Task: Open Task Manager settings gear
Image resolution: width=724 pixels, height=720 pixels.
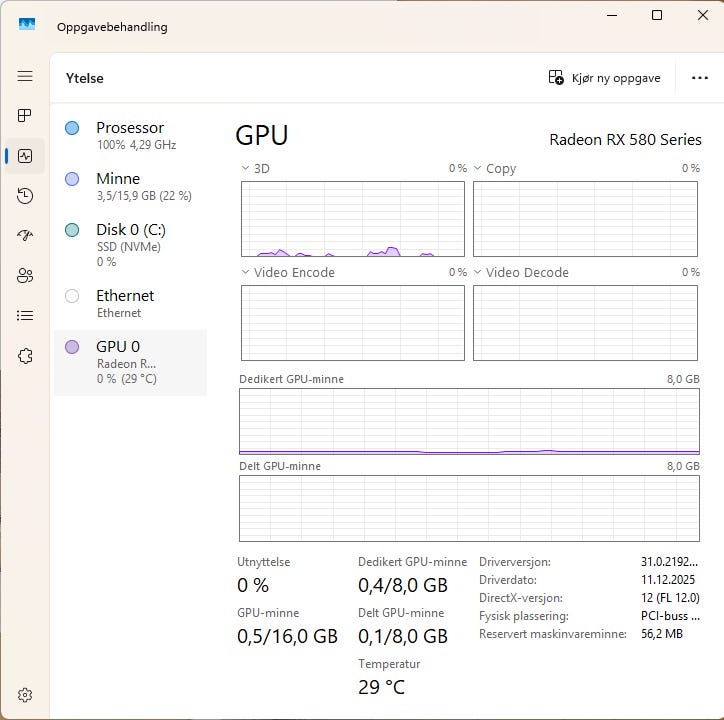Action: [25, 695]
